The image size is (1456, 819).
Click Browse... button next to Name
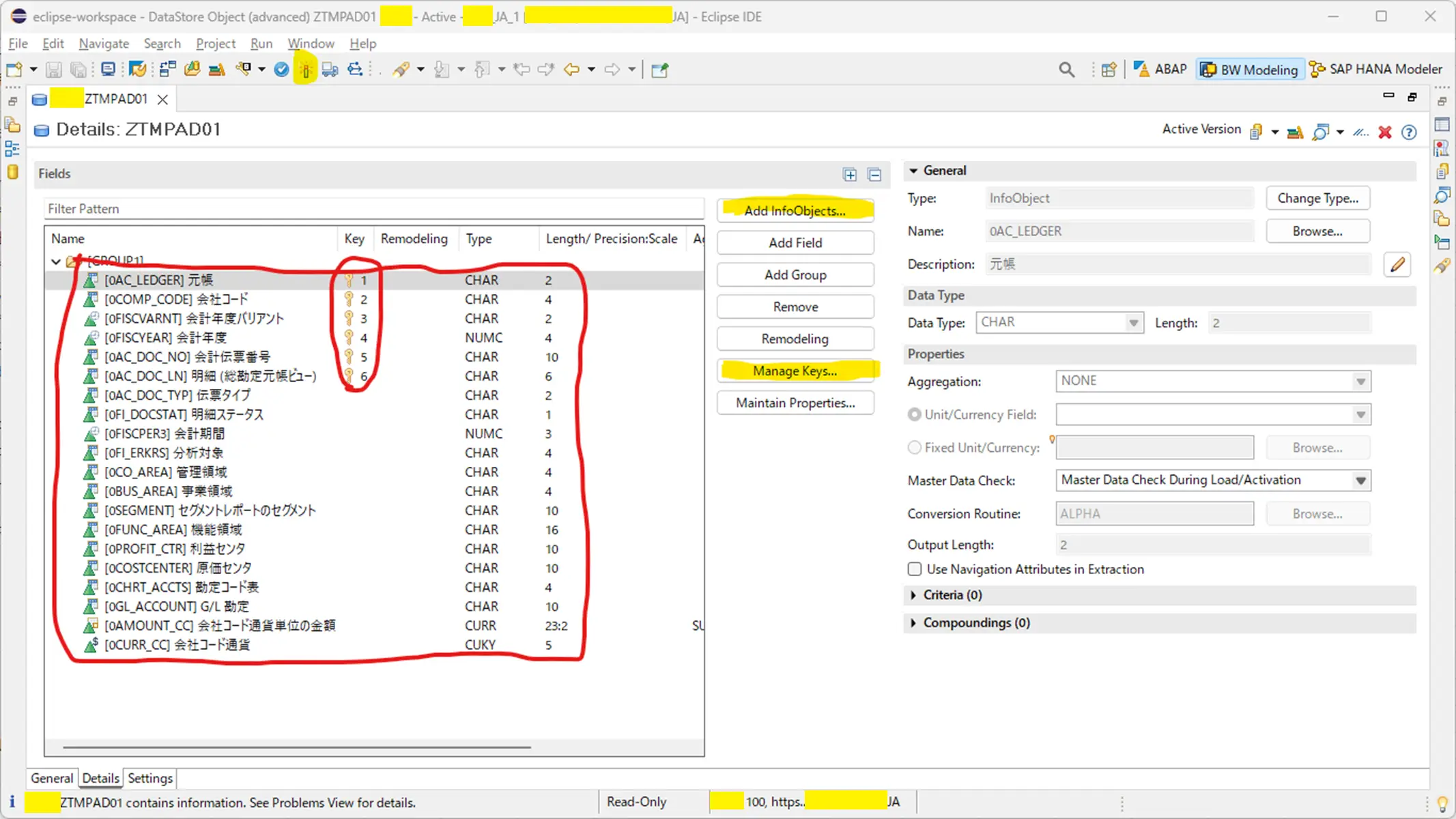point(1318,231)
